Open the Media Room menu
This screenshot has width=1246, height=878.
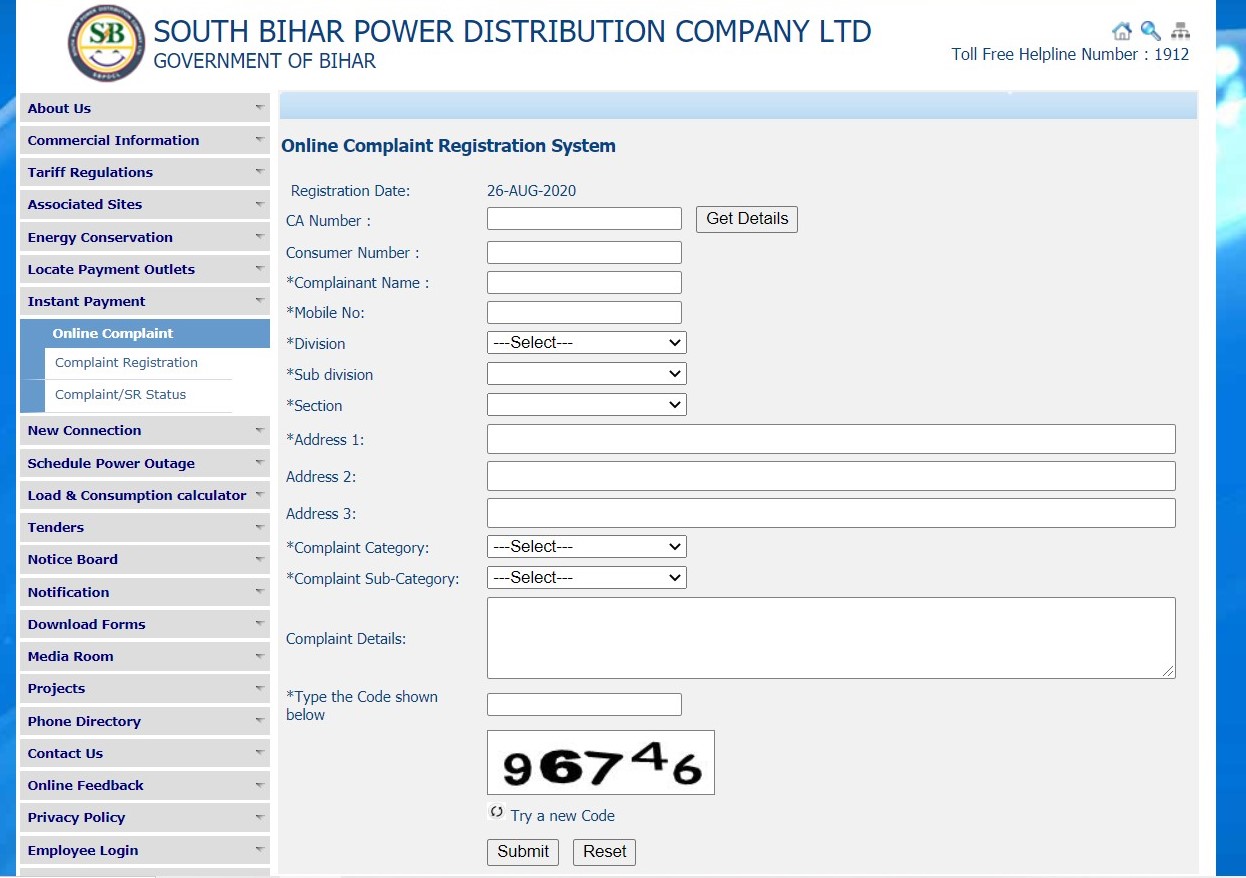[145, 656]
